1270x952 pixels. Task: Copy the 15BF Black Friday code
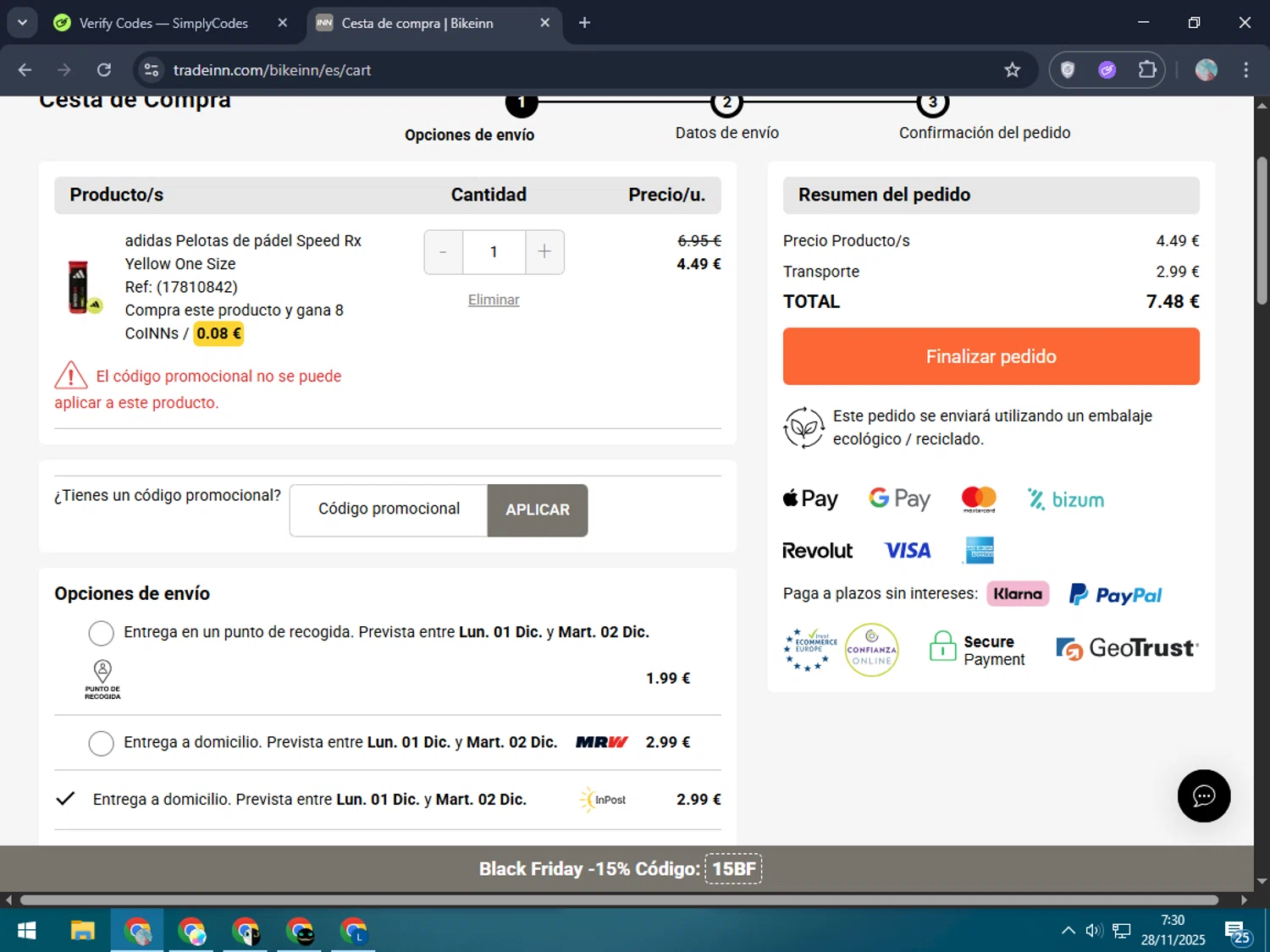click(734, 869)
